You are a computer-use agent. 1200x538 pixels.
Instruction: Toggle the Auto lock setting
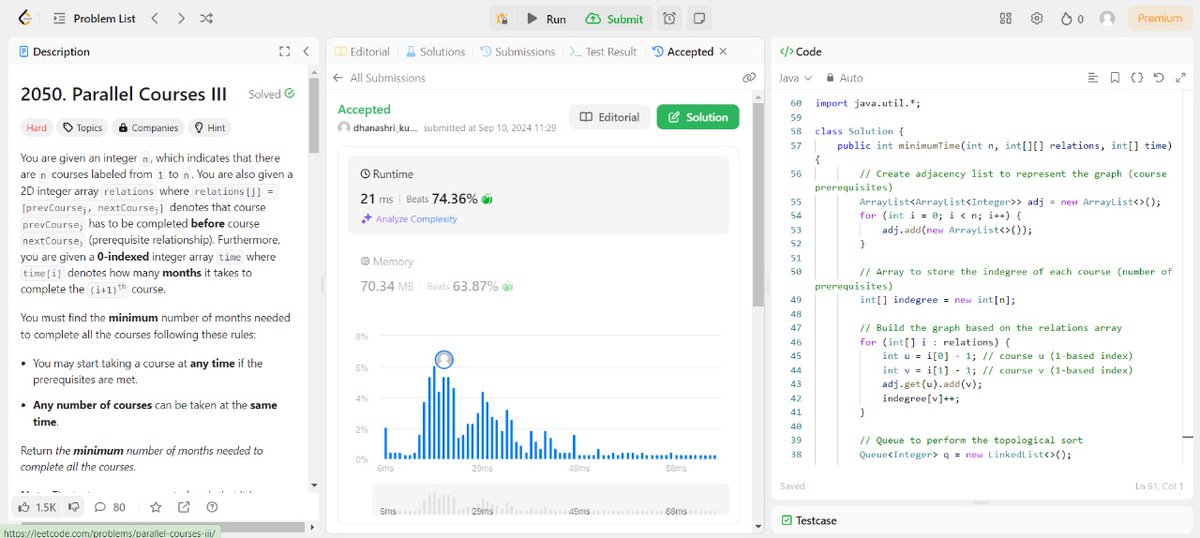click(x=844, y=77)
